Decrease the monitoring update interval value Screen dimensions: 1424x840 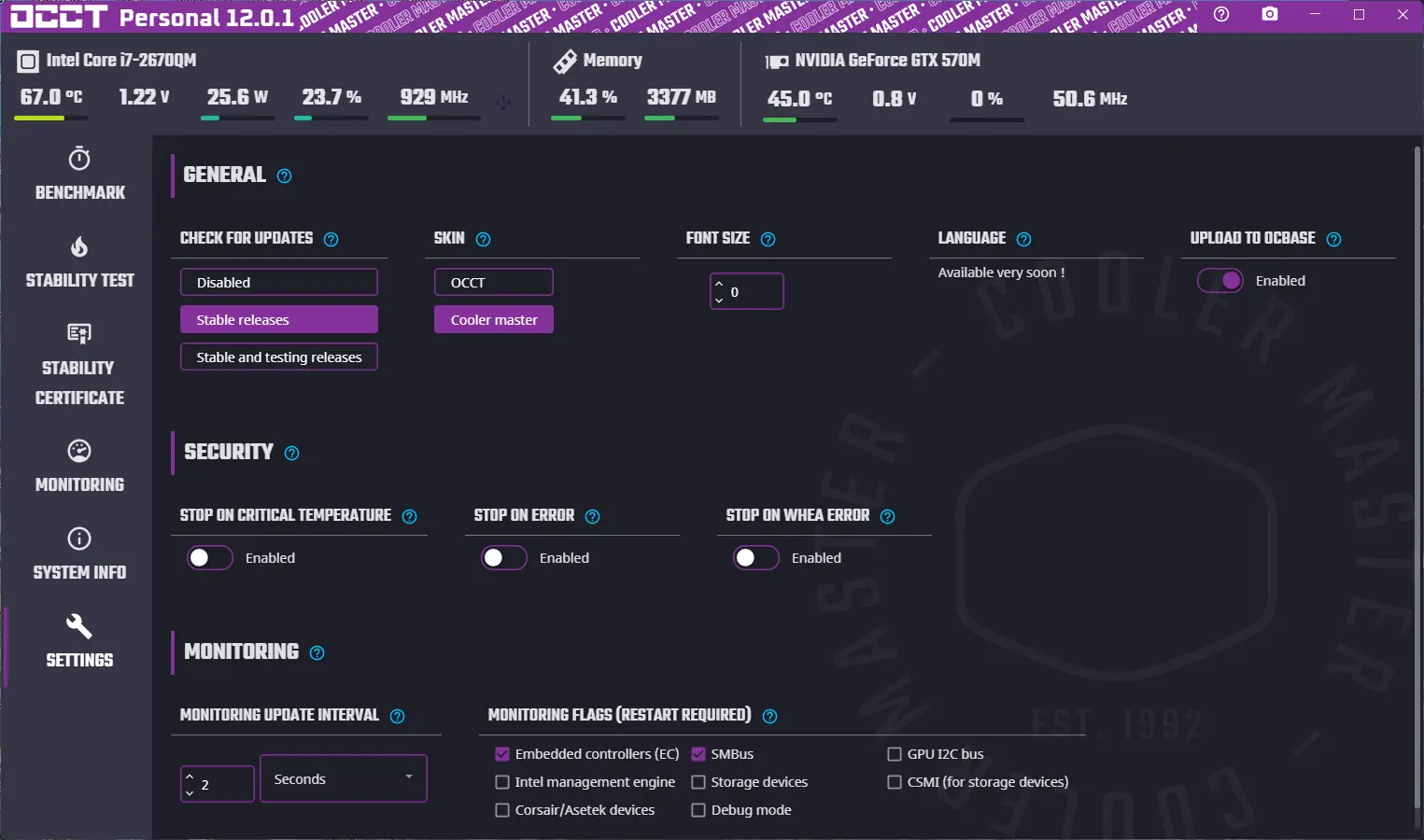190,792
